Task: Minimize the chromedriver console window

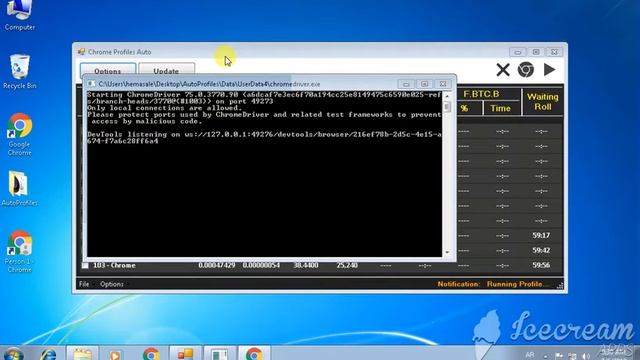Action: point(406,84)
